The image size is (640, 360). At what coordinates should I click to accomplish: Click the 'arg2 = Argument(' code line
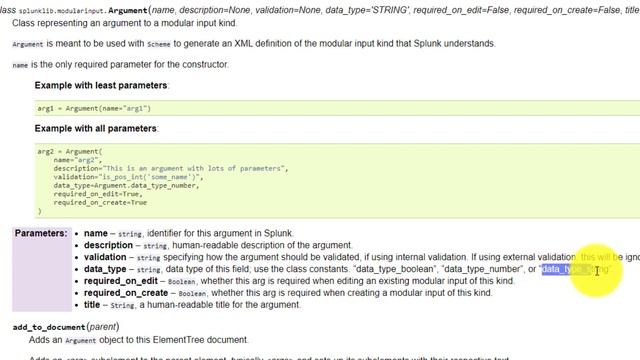pyautogui.click(x=70, y=151)
